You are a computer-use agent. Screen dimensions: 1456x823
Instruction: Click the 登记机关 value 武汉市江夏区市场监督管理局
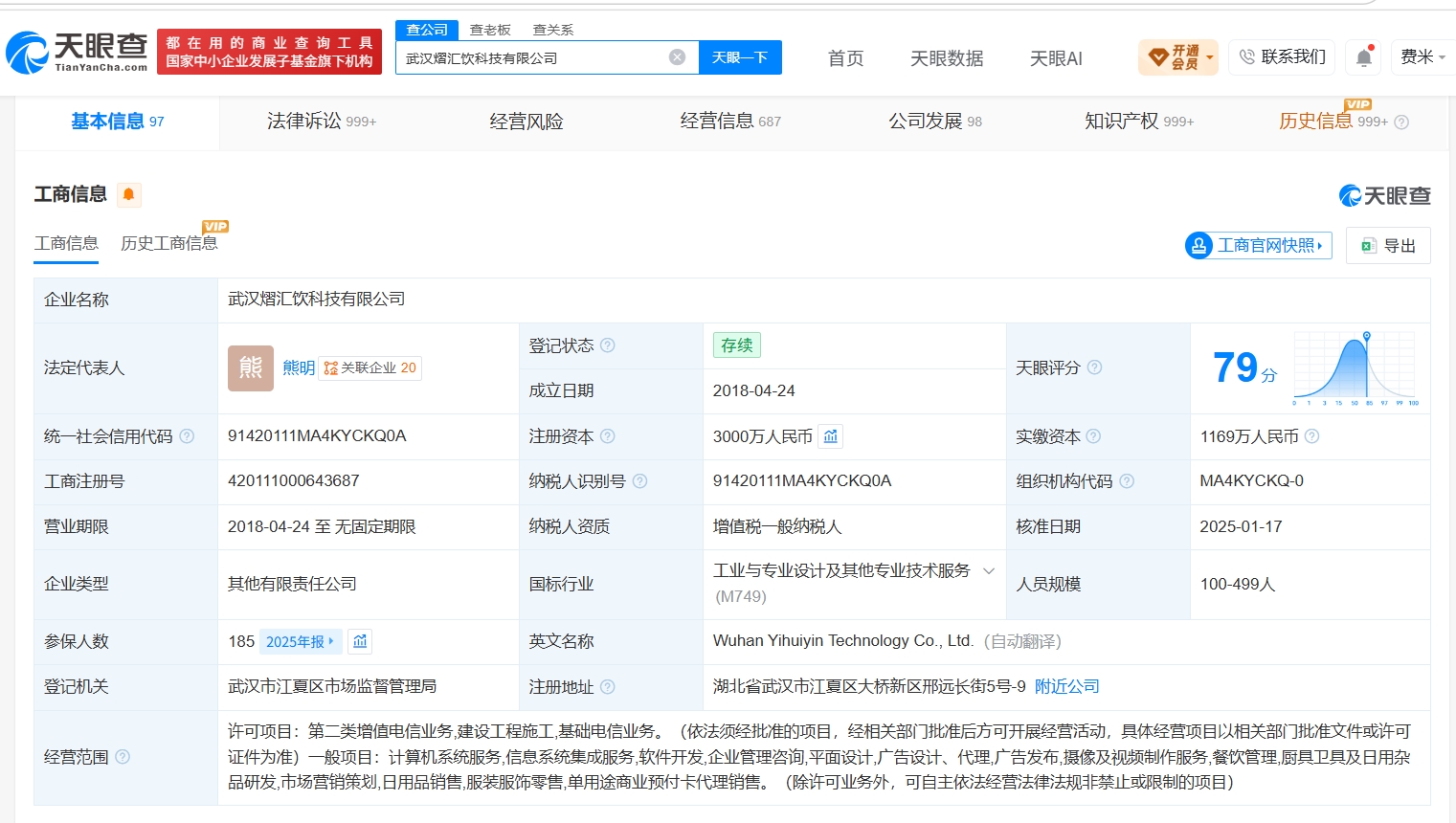[332, 686]
